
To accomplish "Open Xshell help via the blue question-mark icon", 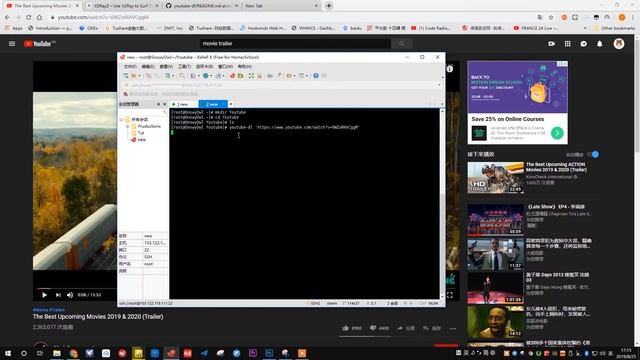I will (316, 76).
